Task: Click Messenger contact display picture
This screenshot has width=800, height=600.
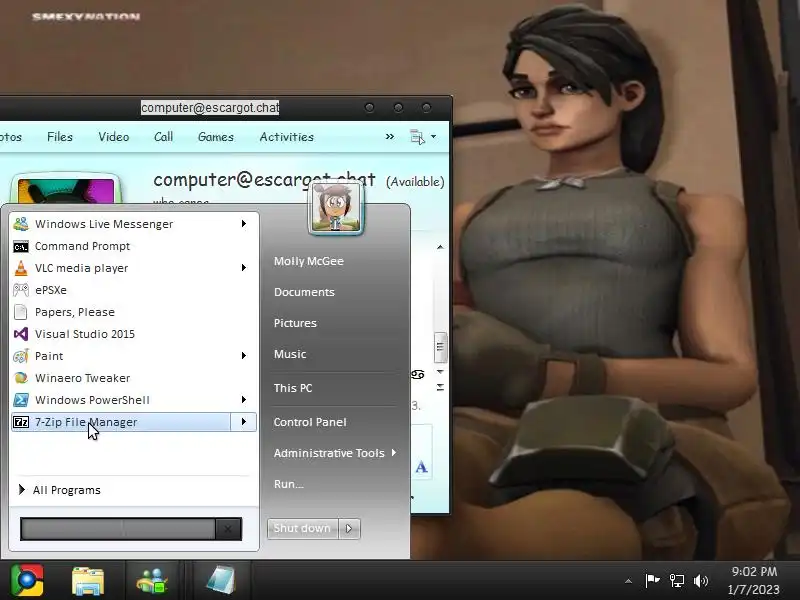Action: (x=66, y=190)
